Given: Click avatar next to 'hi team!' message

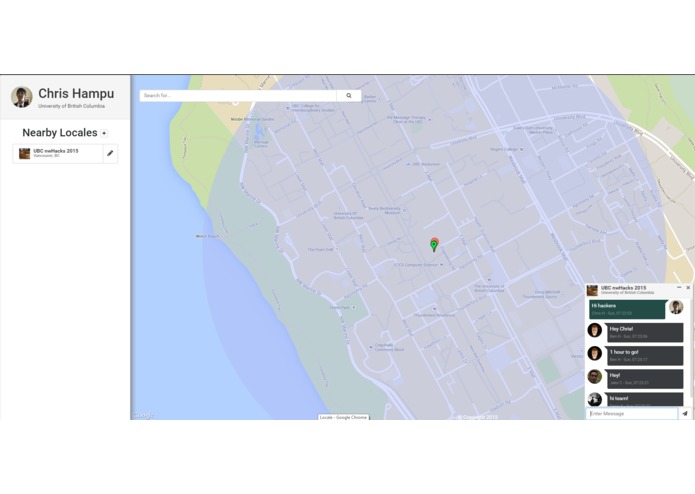Looking at the screenshot, I should click(594, 399).
